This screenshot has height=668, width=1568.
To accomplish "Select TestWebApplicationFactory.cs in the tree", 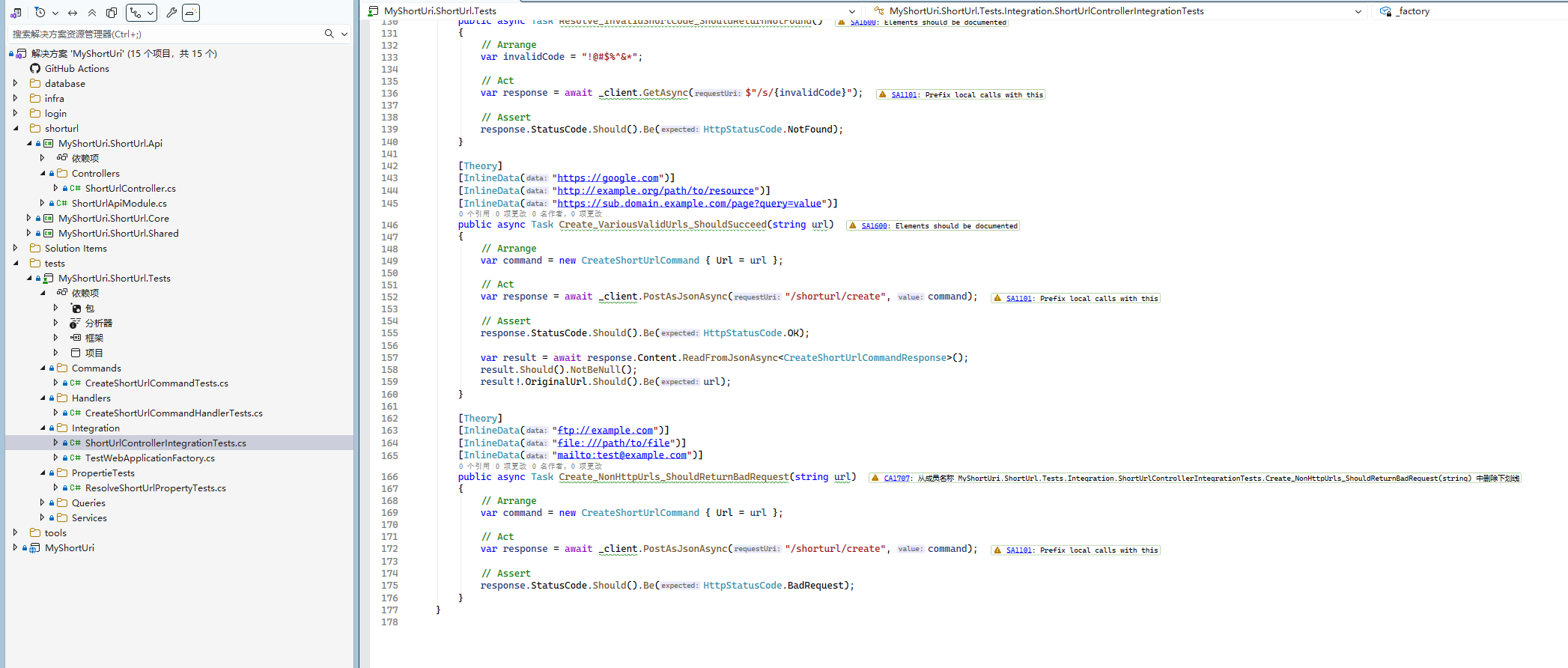I will (150, 458).
